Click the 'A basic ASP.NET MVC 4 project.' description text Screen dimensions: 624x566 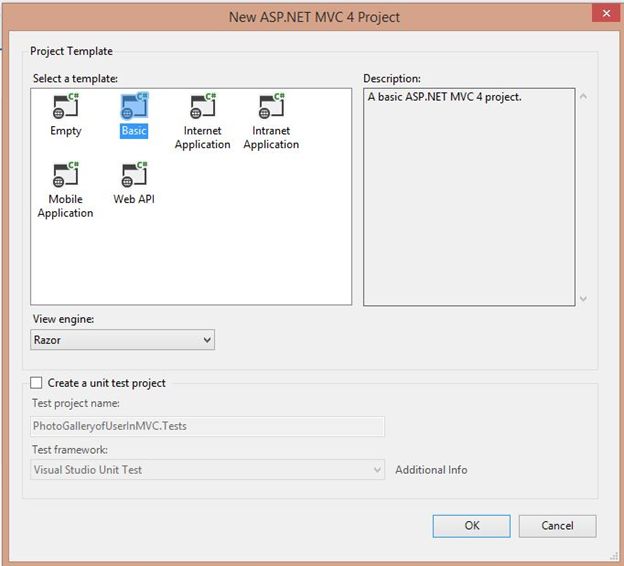click(445, 97)
